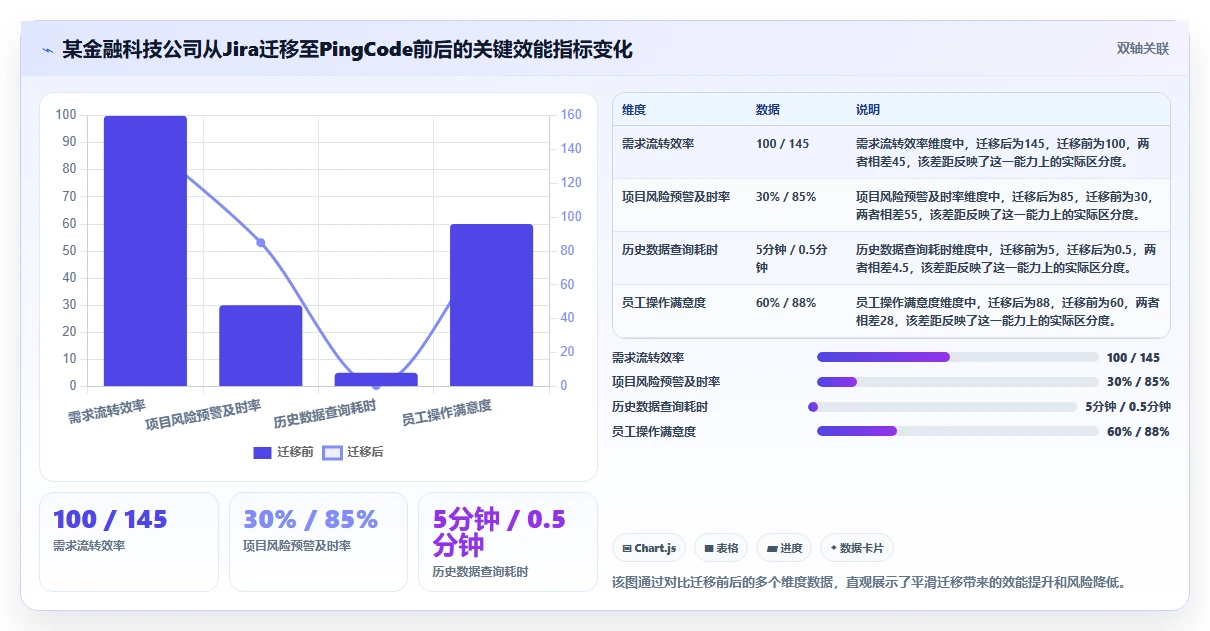Click table cell 历史数据查询耗时
Viewport: 1210px width, 631px height.
pos(670,250)
